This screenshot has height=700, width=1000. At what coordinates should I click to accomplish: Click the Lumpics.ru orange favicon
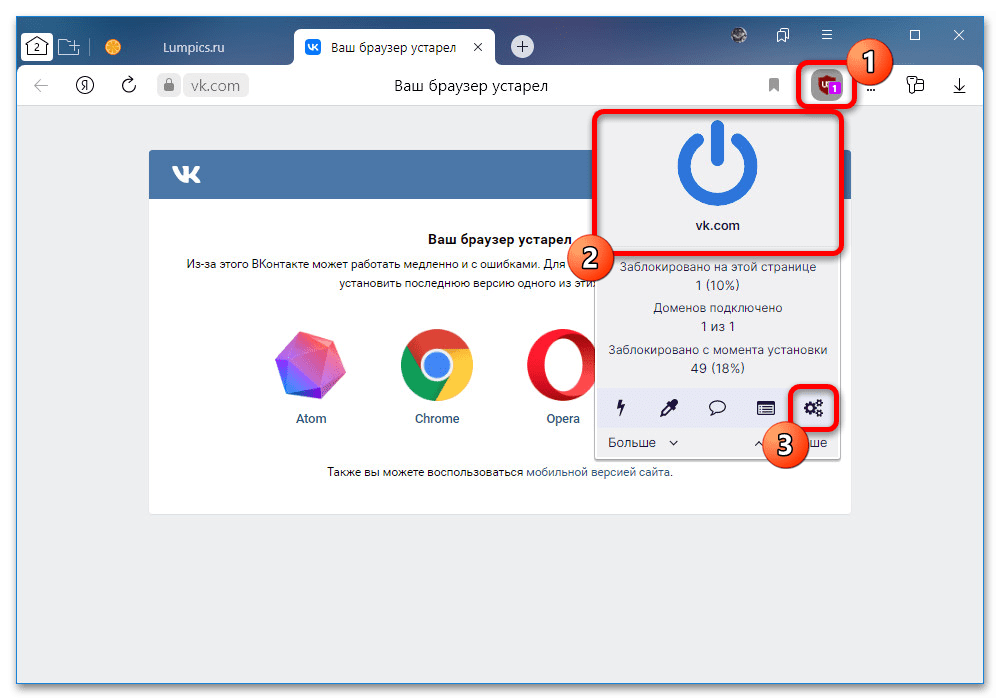[113, 47]
